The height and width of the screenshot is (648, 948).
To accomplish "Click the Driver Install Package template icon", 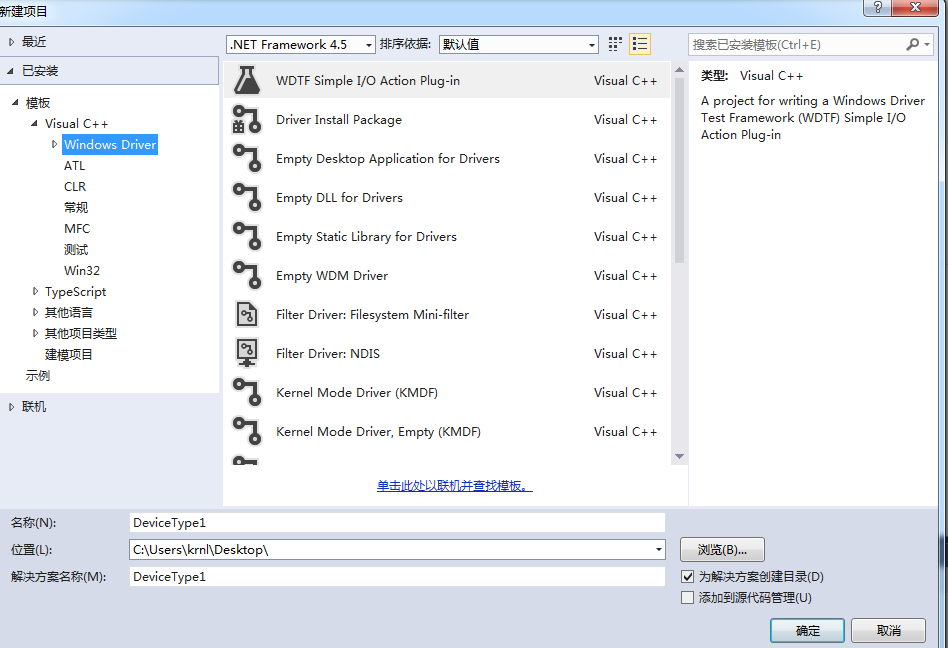I will click(x=246, y=120).
